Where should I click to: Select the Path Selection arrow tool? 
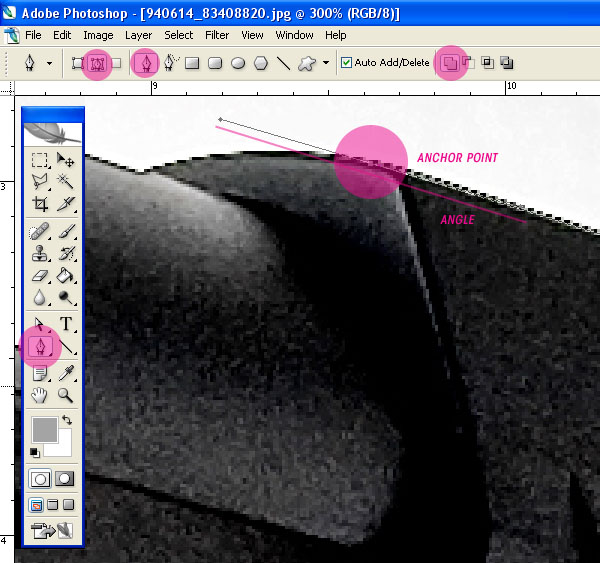pyautogui.click(x=39, y=324)
